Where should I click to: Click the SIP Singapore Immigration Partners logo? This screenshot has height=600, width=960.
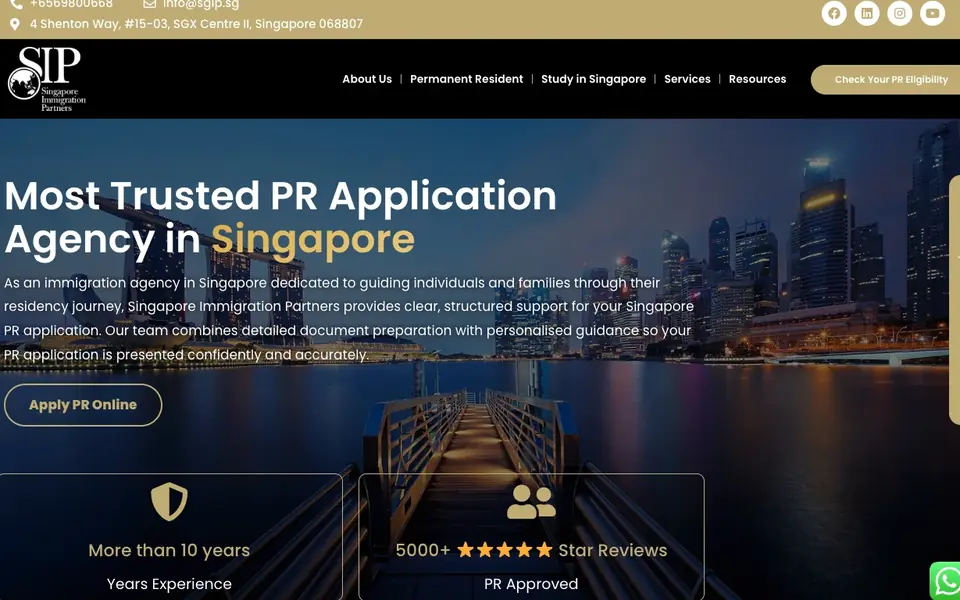point(47,79)
